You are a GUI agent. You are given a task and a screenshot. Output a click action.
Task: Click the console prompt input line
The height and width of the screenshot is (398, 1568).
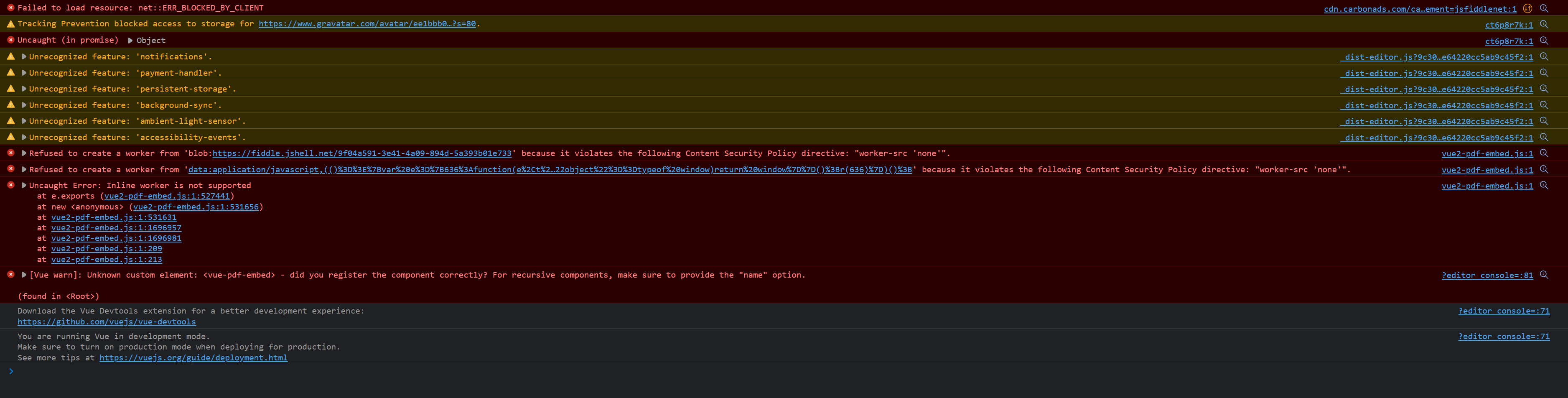point(784,371)
